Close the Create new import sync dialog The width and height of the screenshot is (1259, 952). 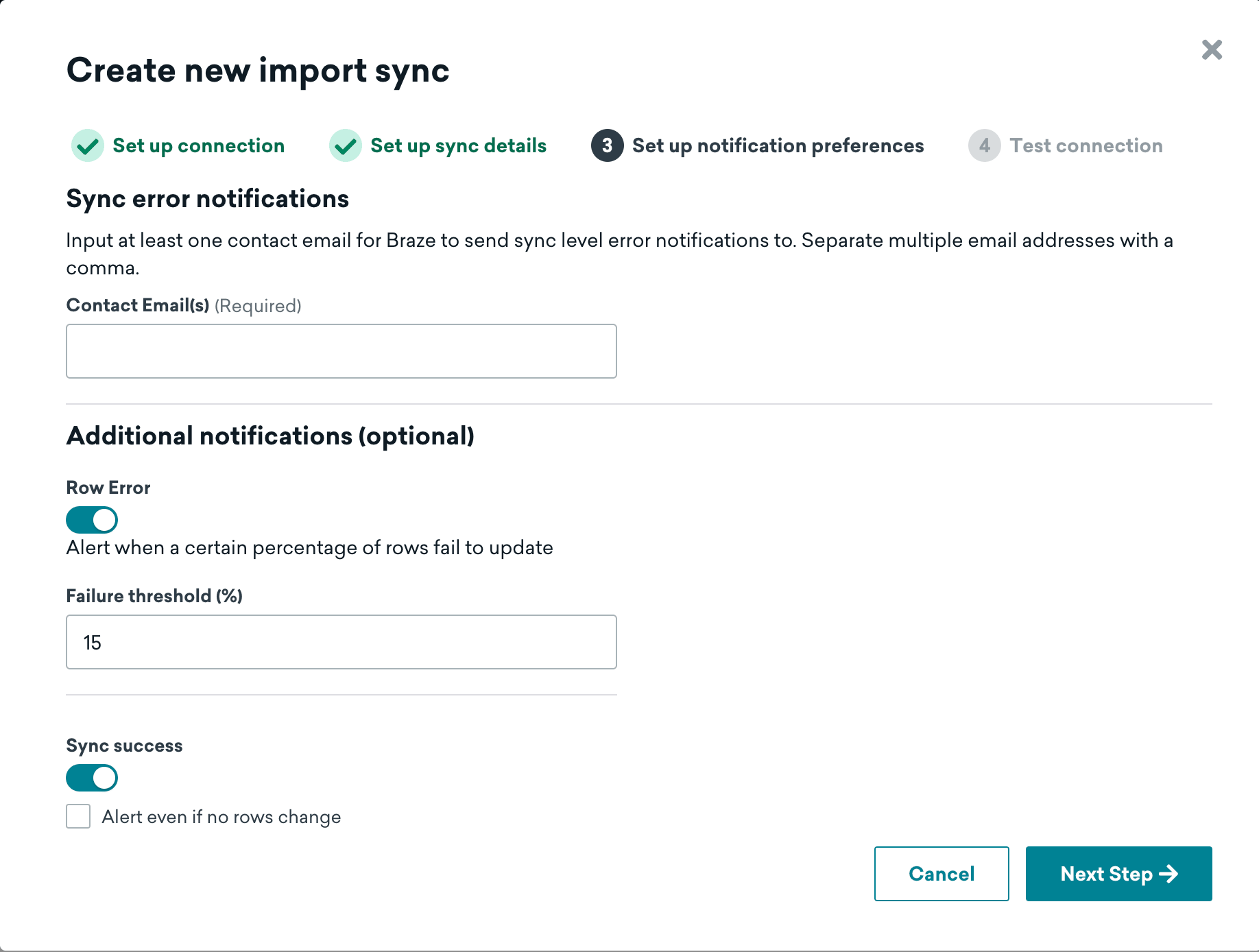(x=1211, y=50)
